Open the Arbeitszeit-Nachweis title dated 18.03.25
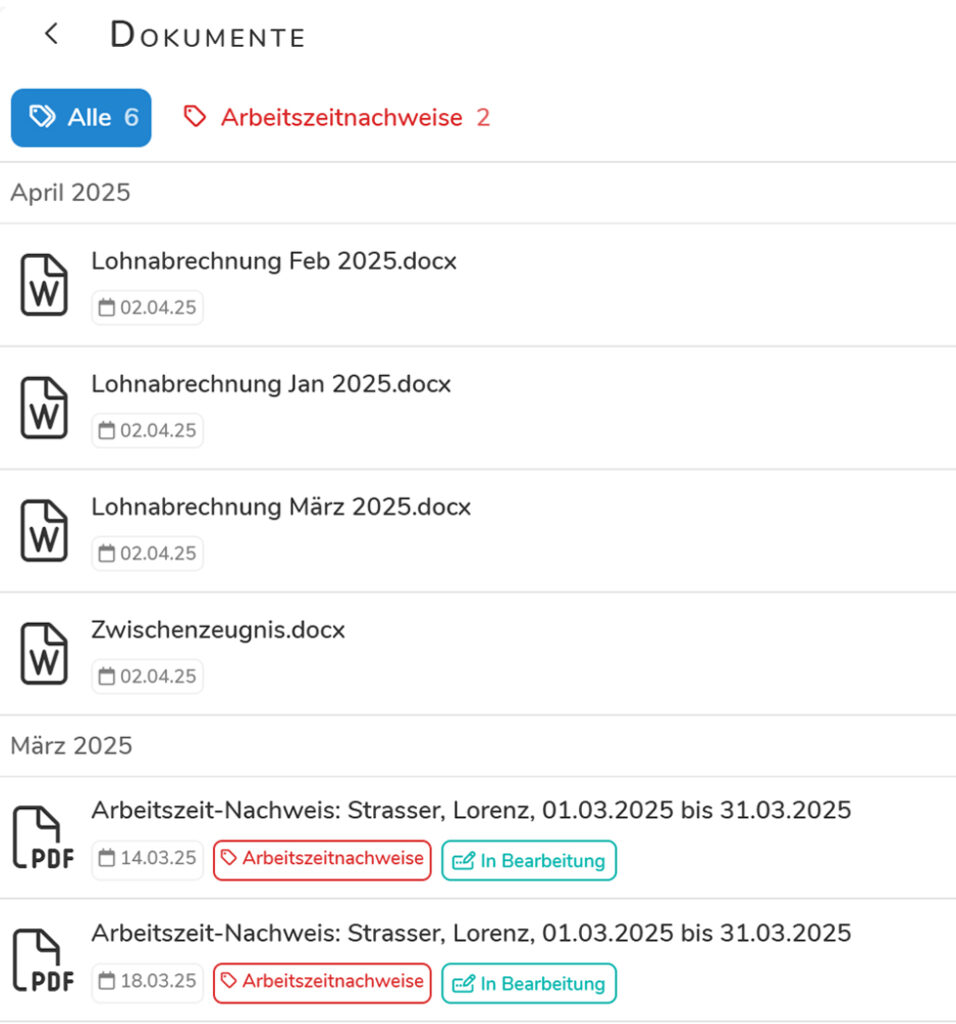956x1024 pixels. (471, 933)
